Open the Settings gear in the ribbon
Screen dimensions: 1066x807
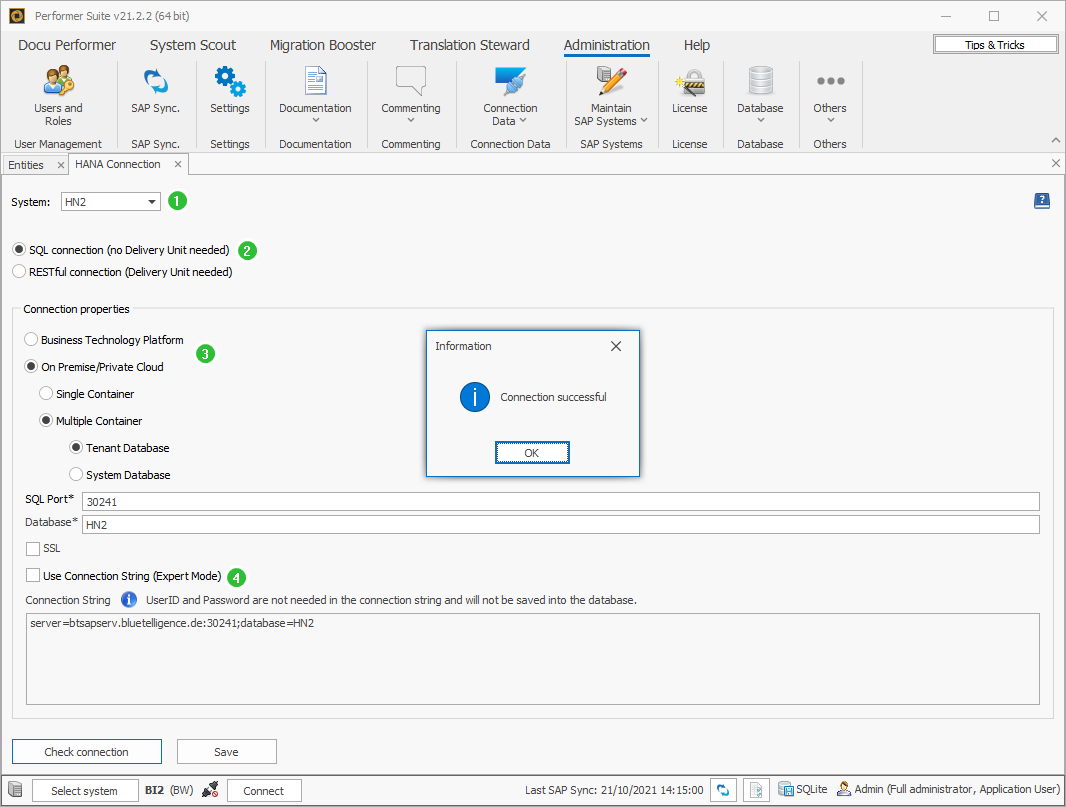click(x=229, y=95)
